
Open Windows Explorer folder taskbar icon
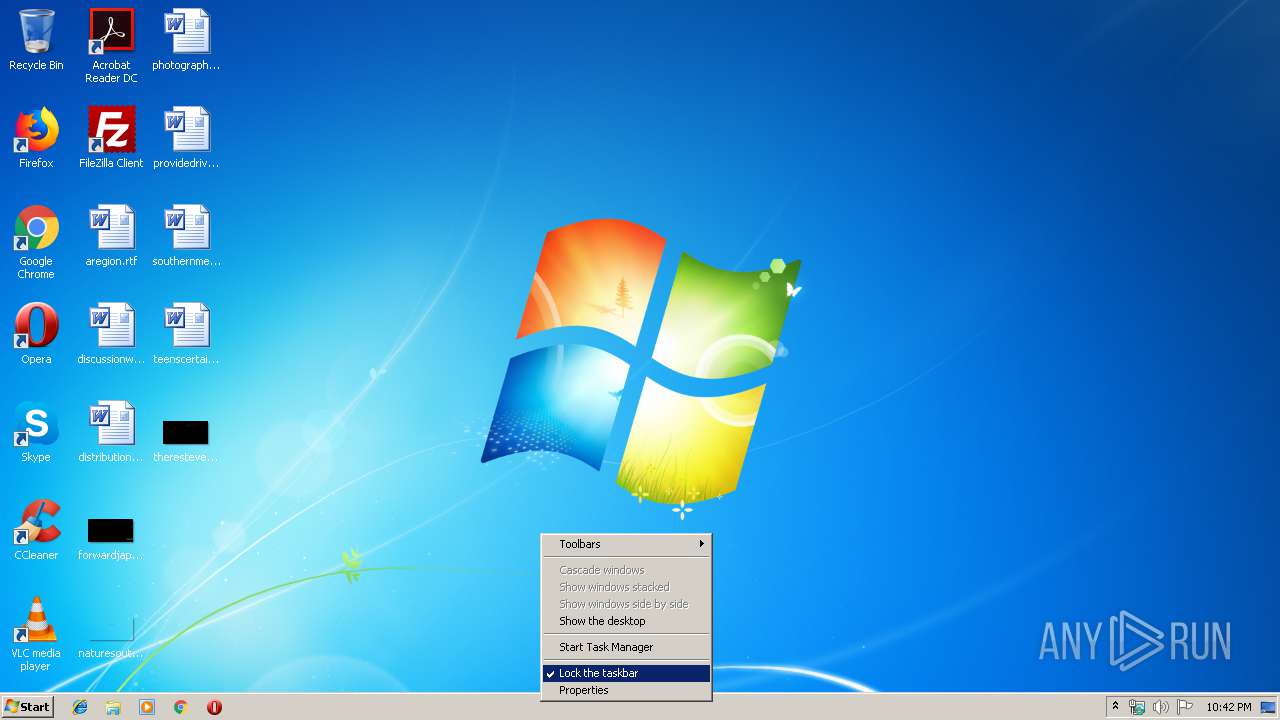click(x=113, y=707)
